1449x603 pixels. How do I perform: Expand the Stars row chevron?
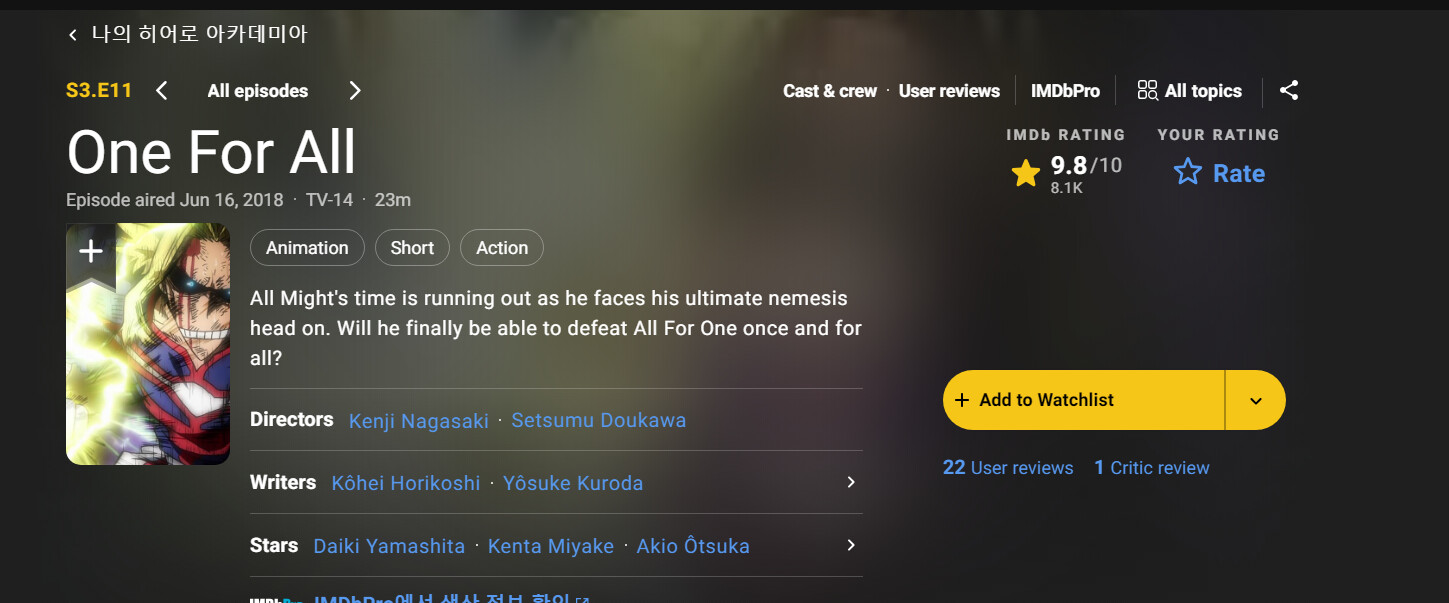point(851,545)
